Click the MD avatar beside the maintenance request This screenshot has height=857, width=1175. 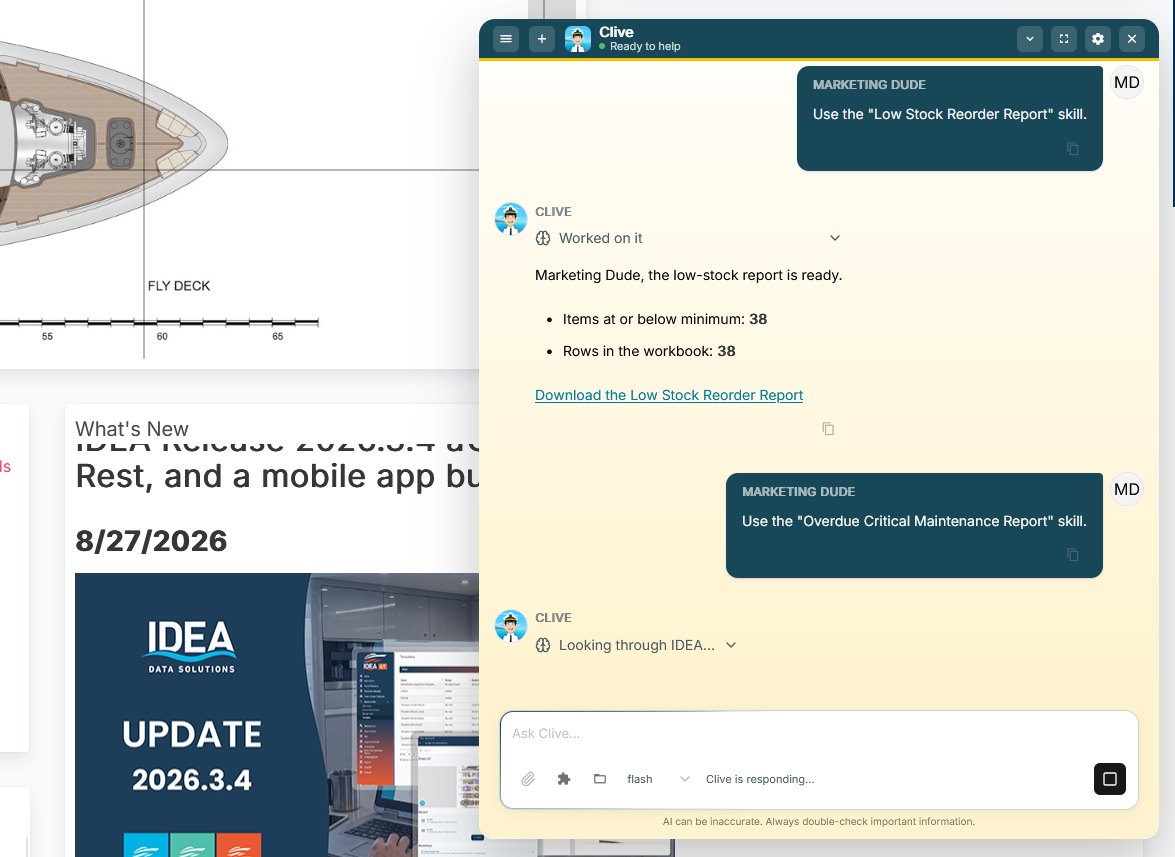(x=1126, y=489)
